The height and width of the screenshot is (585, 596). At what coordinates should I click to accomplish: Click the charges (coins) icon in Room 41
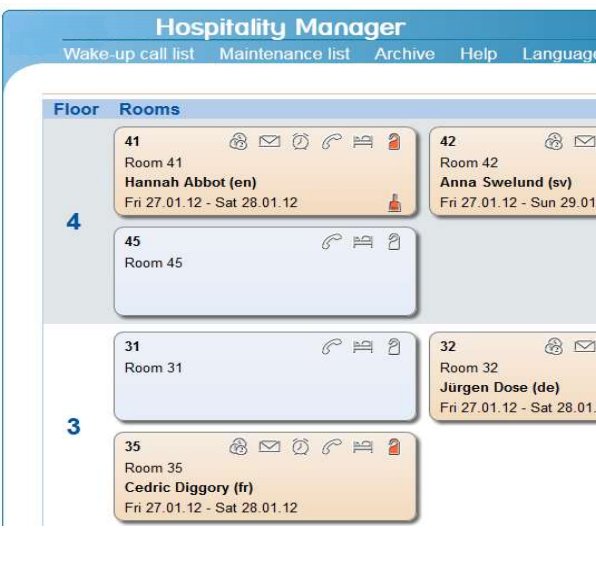238,142
